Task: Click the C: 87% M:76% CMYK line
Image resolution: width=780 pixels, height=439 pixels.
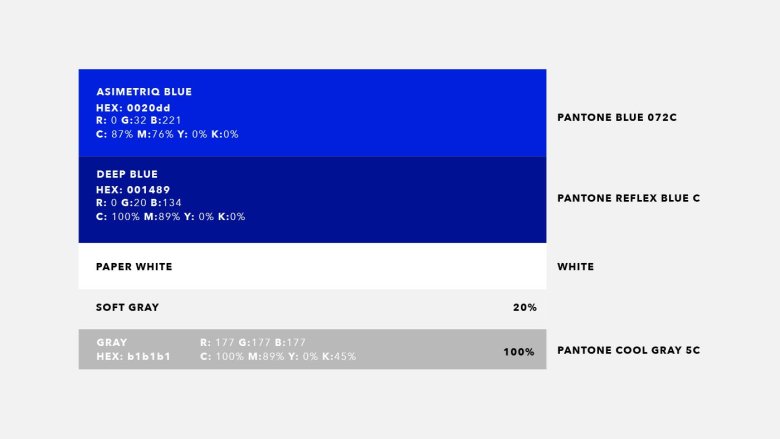Action: (x=167, y=134)
